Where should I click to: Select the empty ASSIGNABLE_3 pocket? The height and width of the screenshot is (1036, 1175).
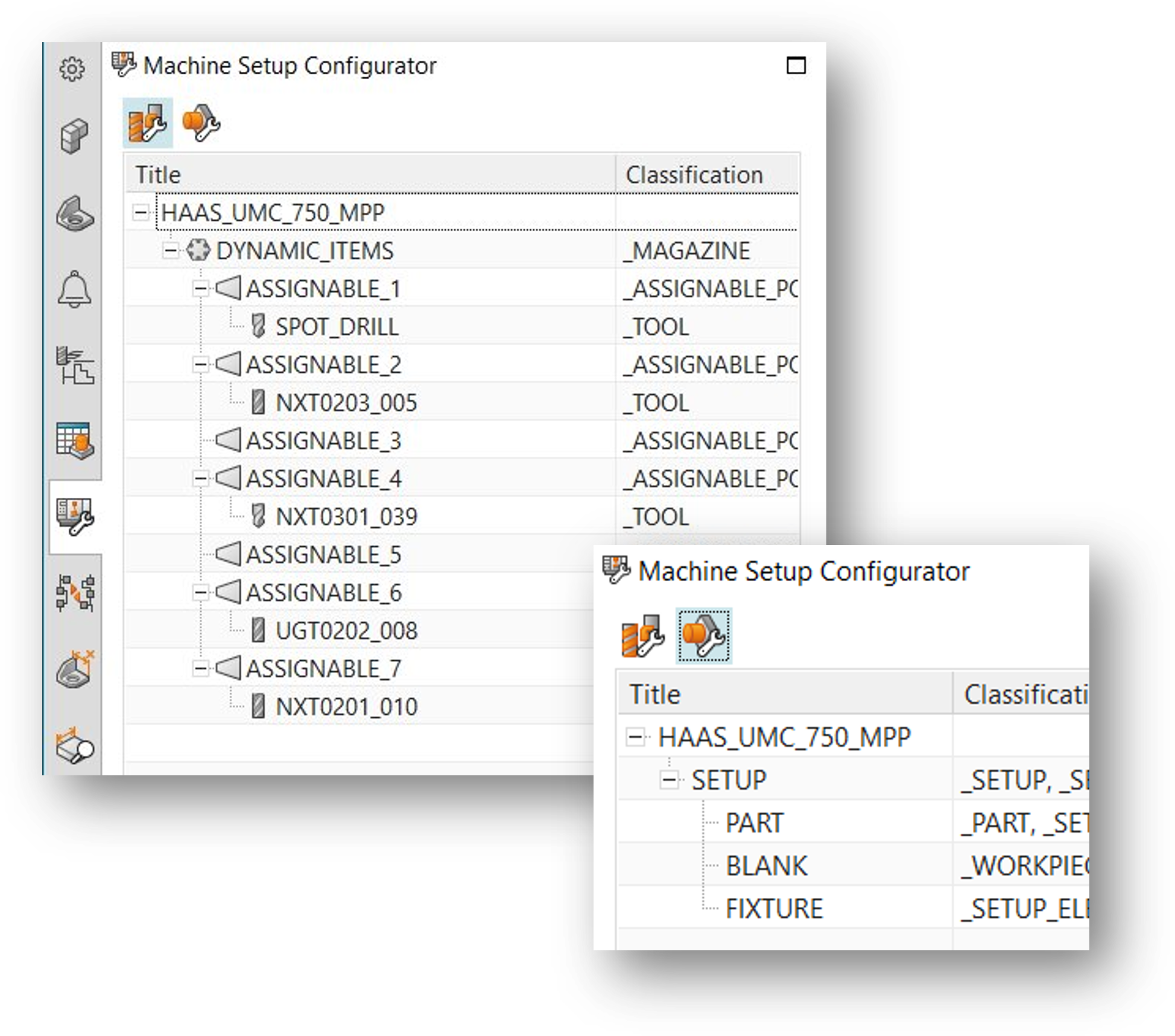323,441
